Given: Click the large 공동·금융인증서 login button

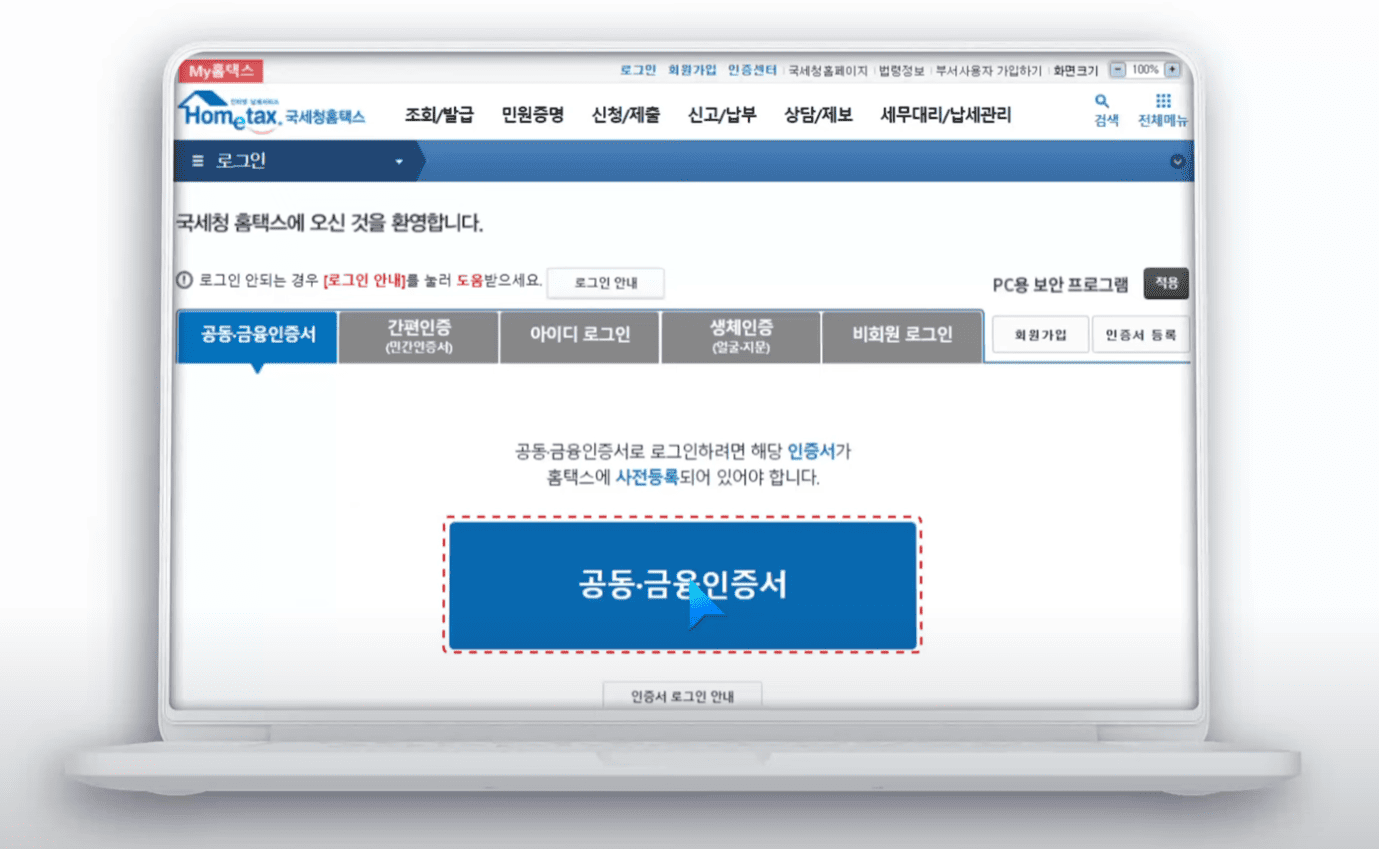Looking at the screenshot, I should click(x=681, y=585).
